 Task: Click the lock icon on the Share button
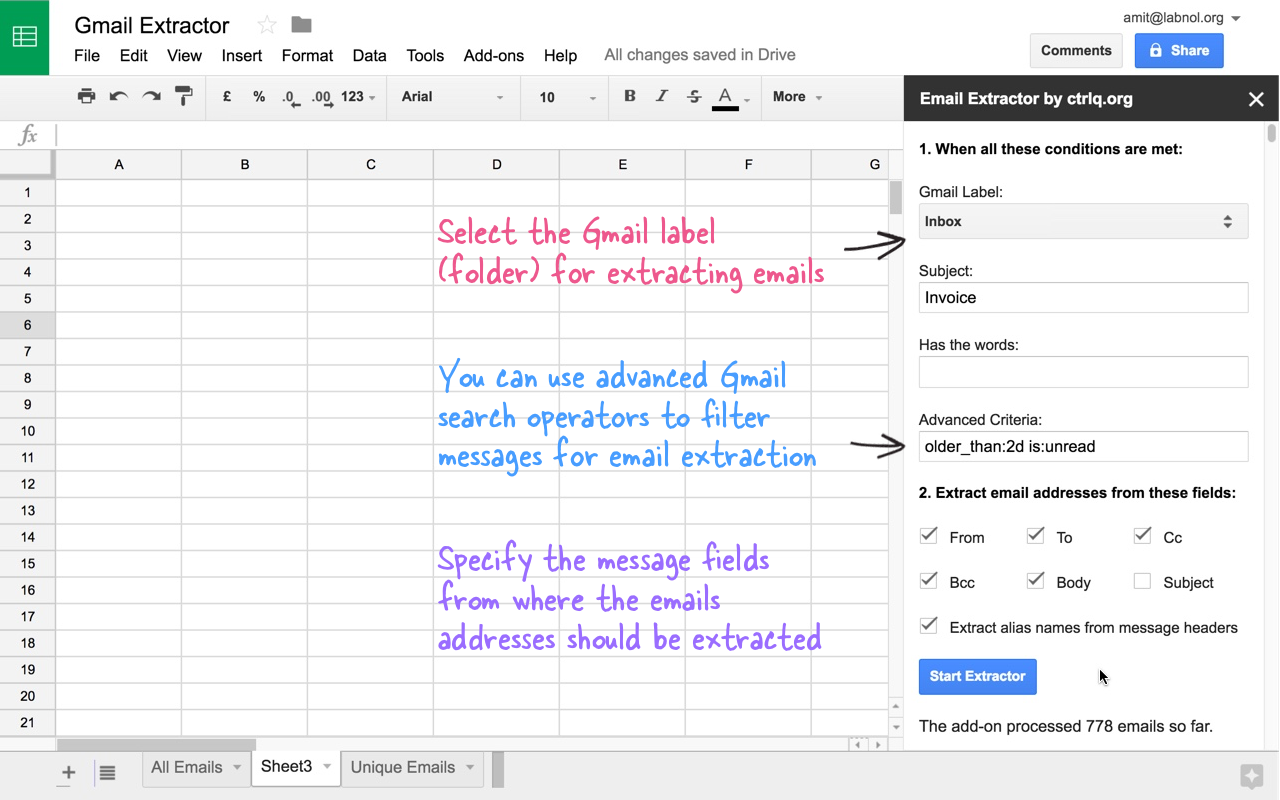(1155, 50)
